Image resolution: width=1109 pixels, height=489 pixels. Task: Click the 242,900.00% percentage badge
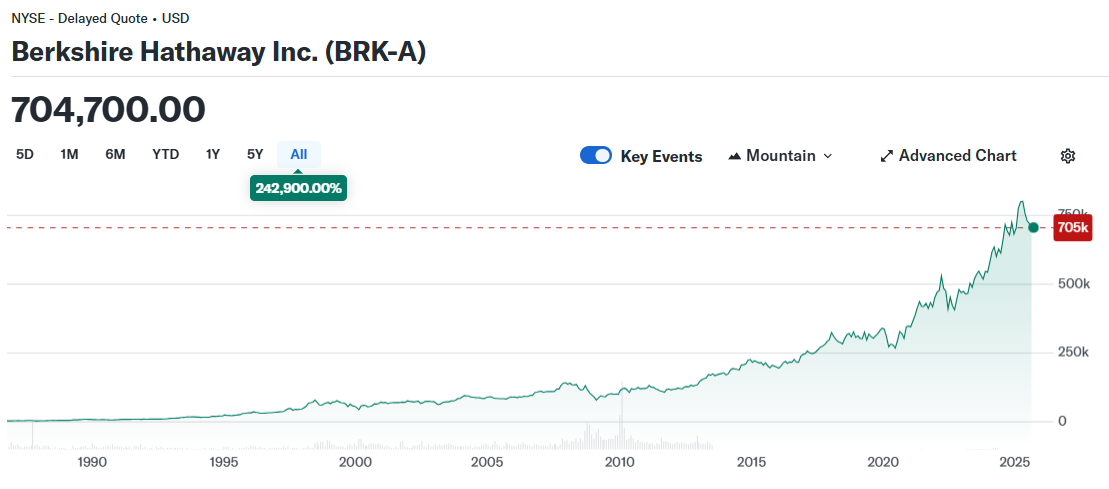click(x=298, y=188)
